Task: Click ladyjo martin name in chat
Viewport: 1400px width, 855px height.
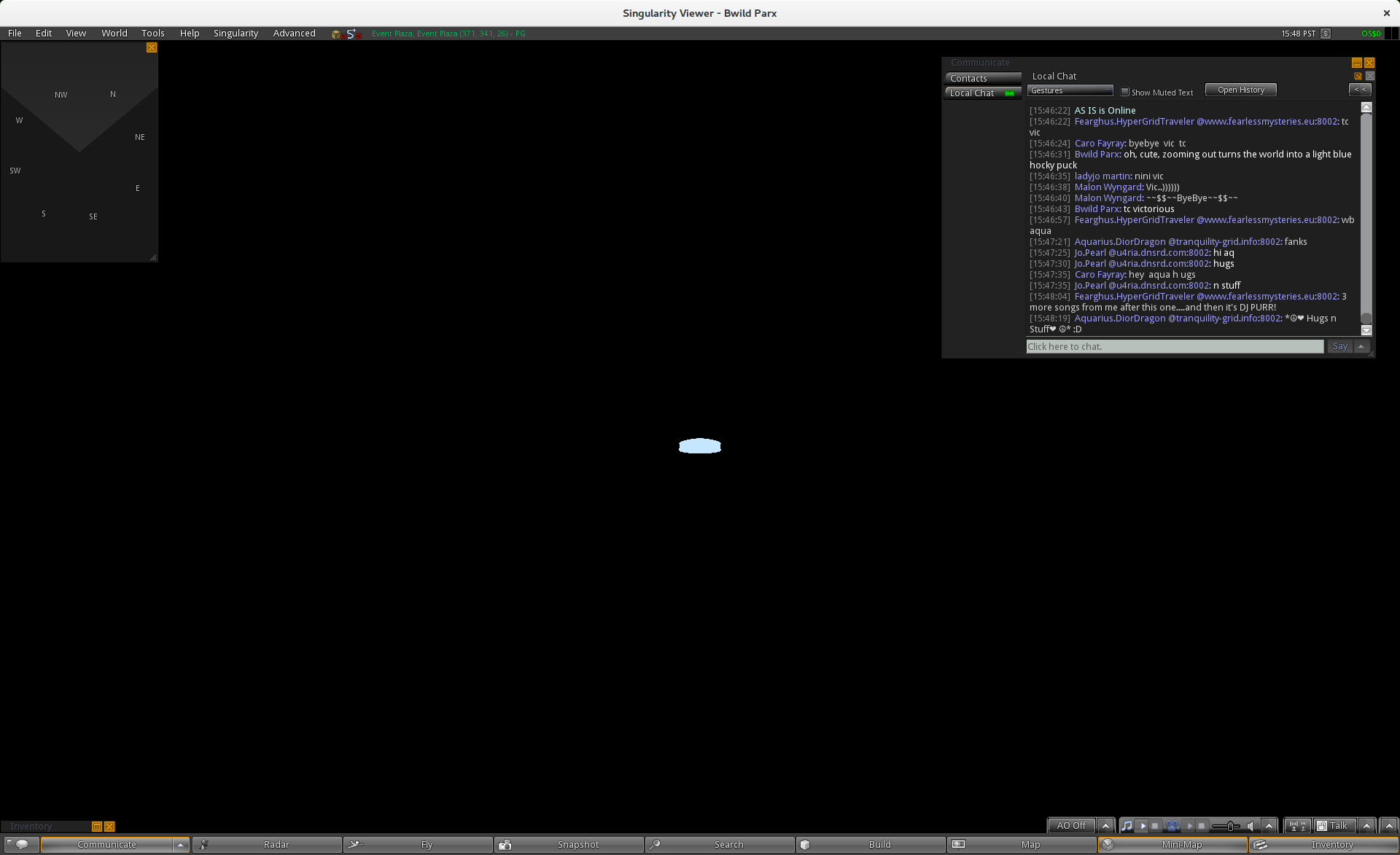Action: point(1102,176)
